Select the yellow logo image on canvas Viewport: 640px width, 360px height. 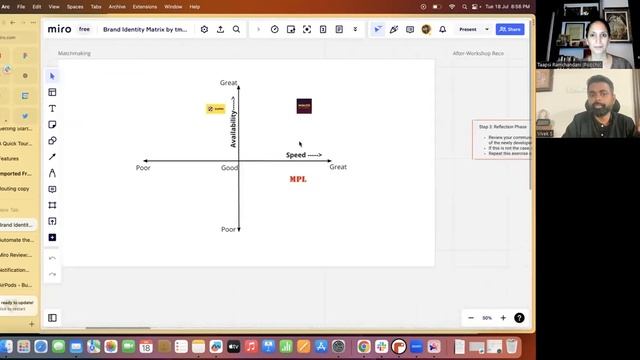216,109
